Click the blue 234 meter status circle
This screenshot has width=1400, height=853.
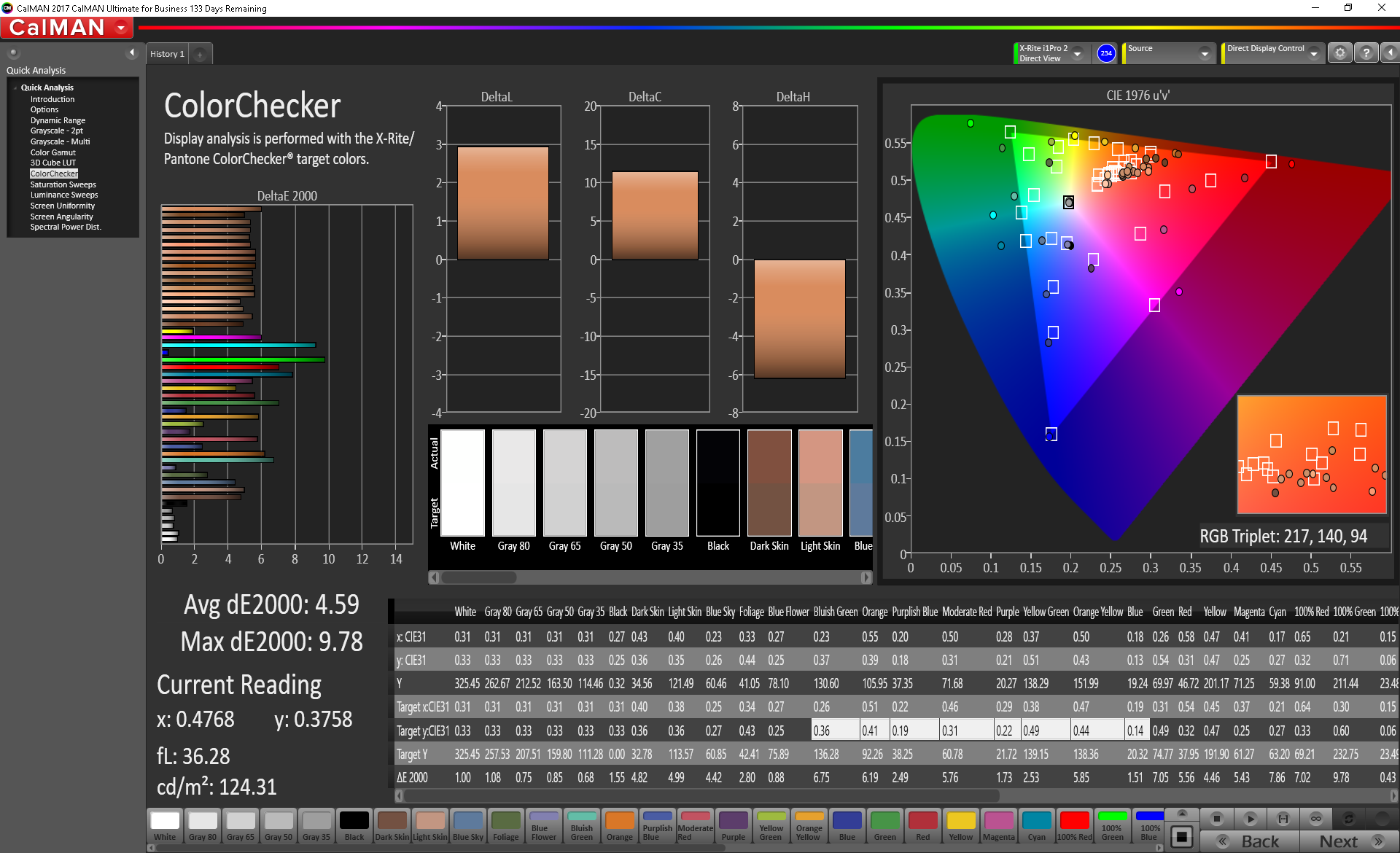click(1106, 53)
